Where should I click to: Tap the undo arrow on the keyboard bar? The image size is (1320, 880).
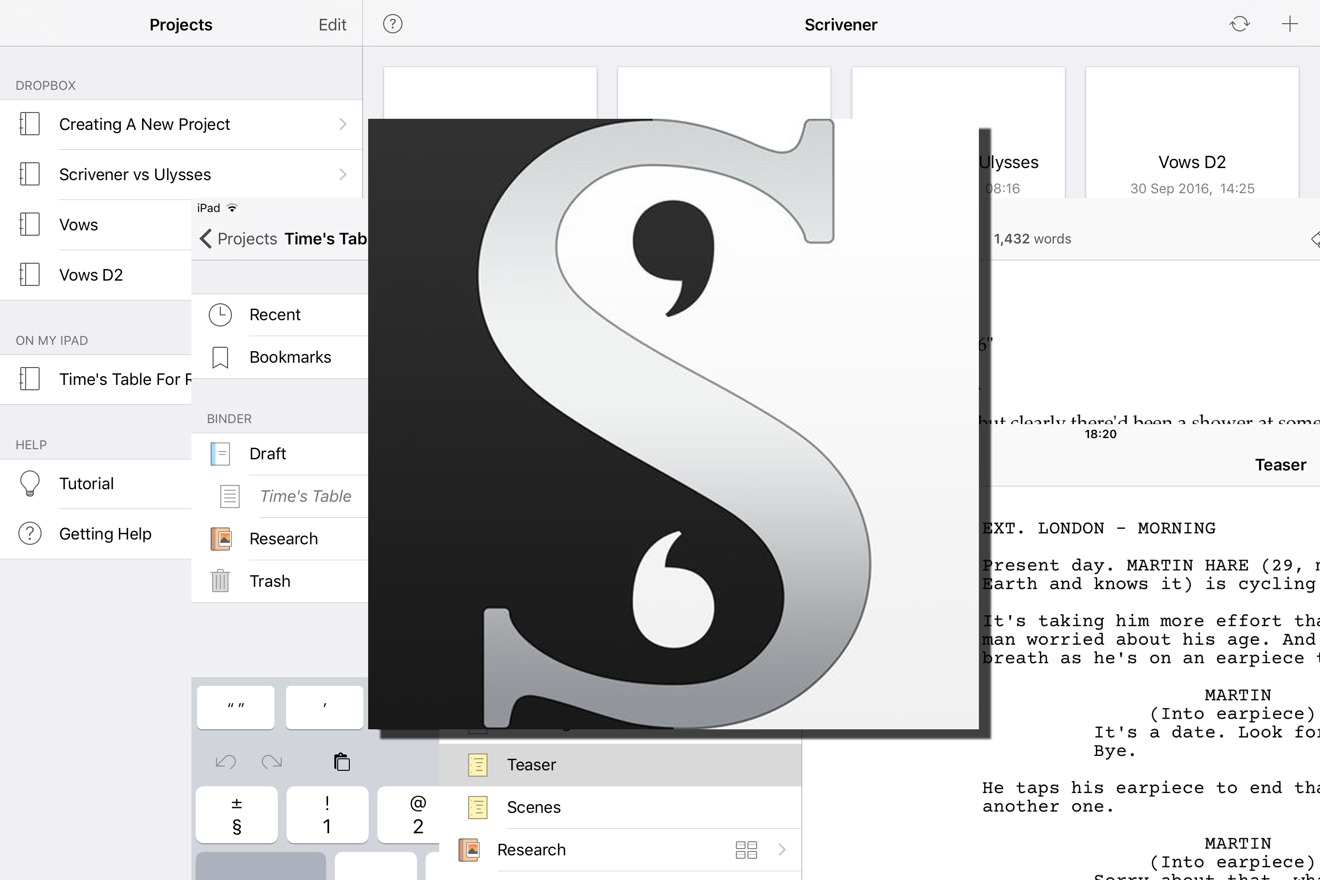tap(225, 762)
